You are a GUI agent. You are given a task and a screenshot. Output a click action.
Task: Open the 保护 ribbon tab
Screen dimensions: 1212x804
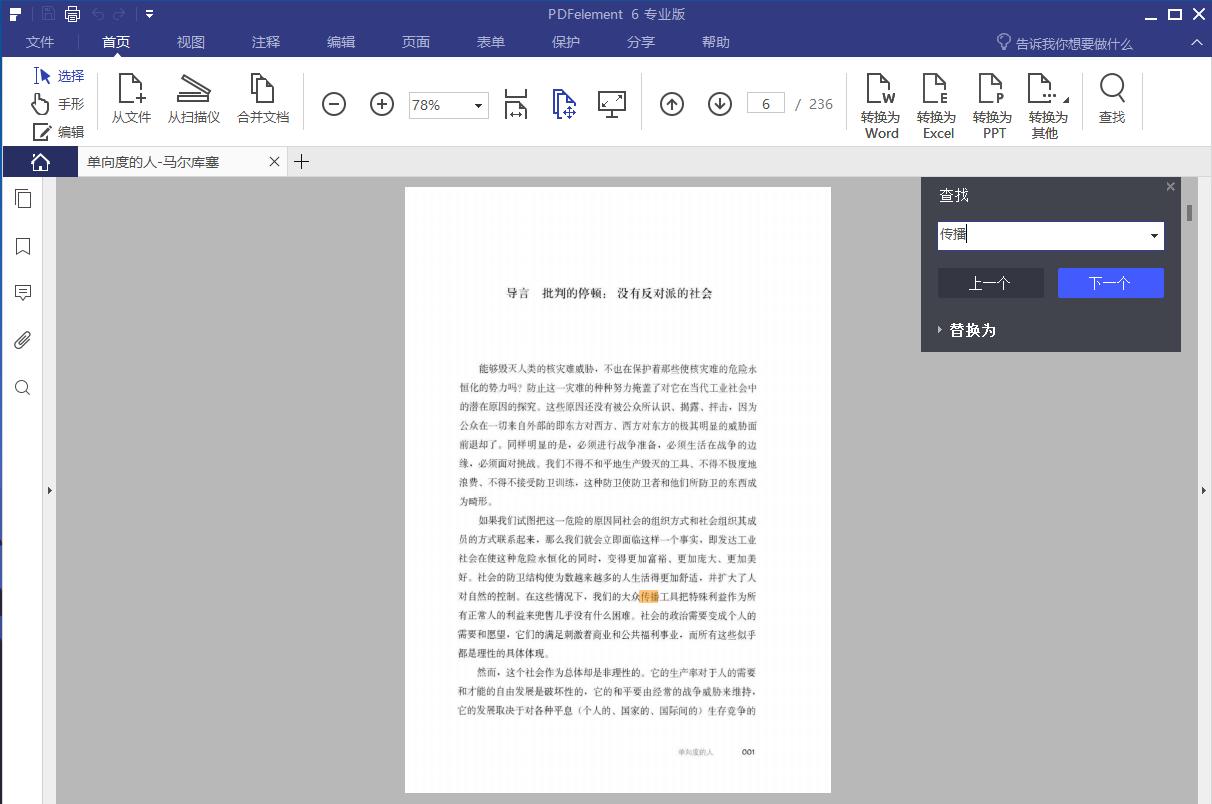point(565,42)
